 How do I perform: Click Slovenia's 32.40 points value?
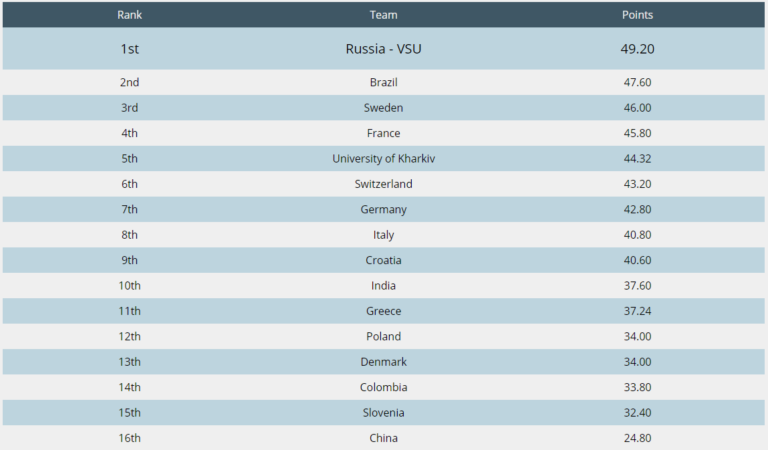tap(637, 413)
